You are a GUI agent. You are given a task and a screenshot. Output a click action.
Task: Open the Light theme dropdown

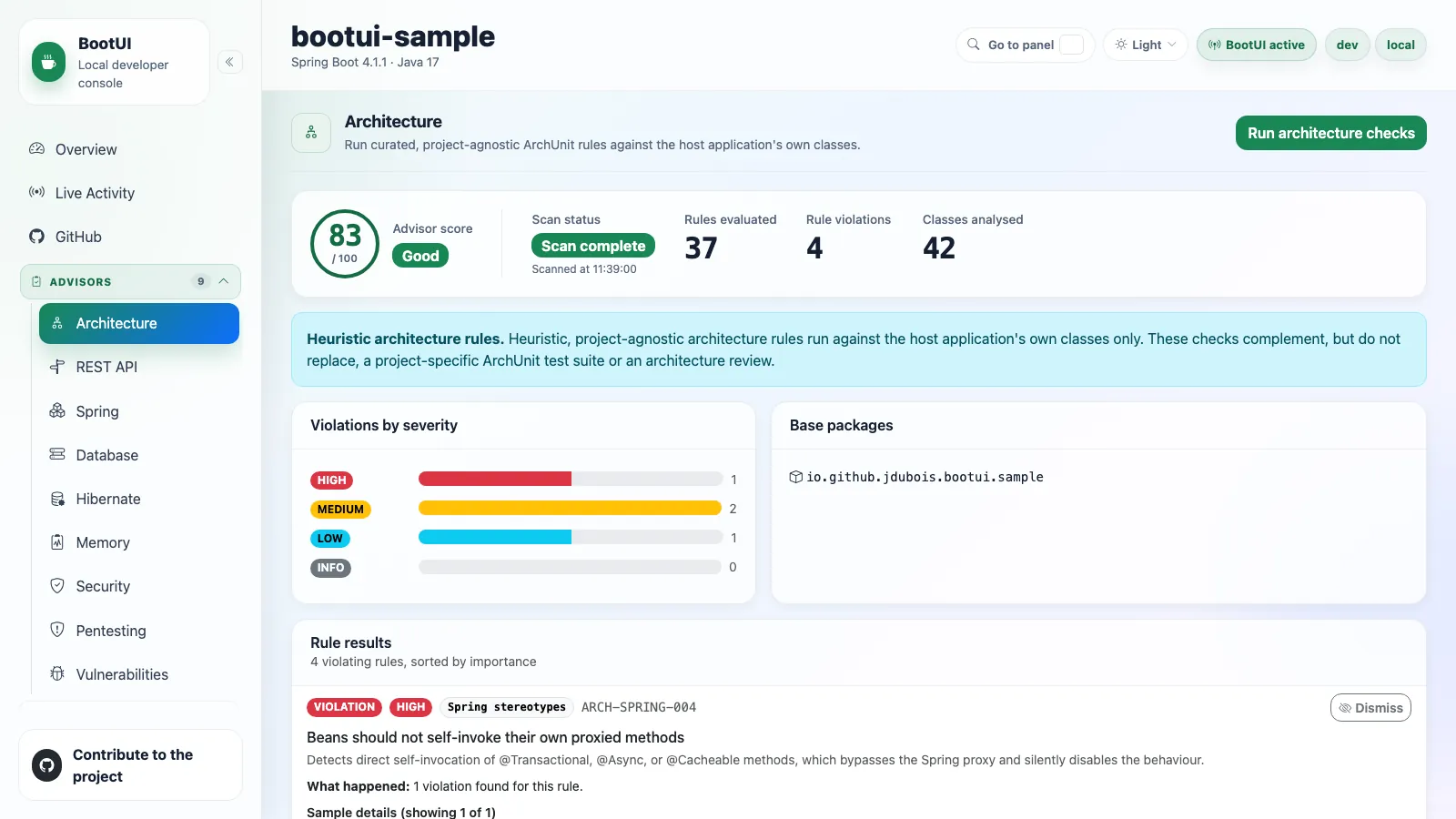(1146, 45)
